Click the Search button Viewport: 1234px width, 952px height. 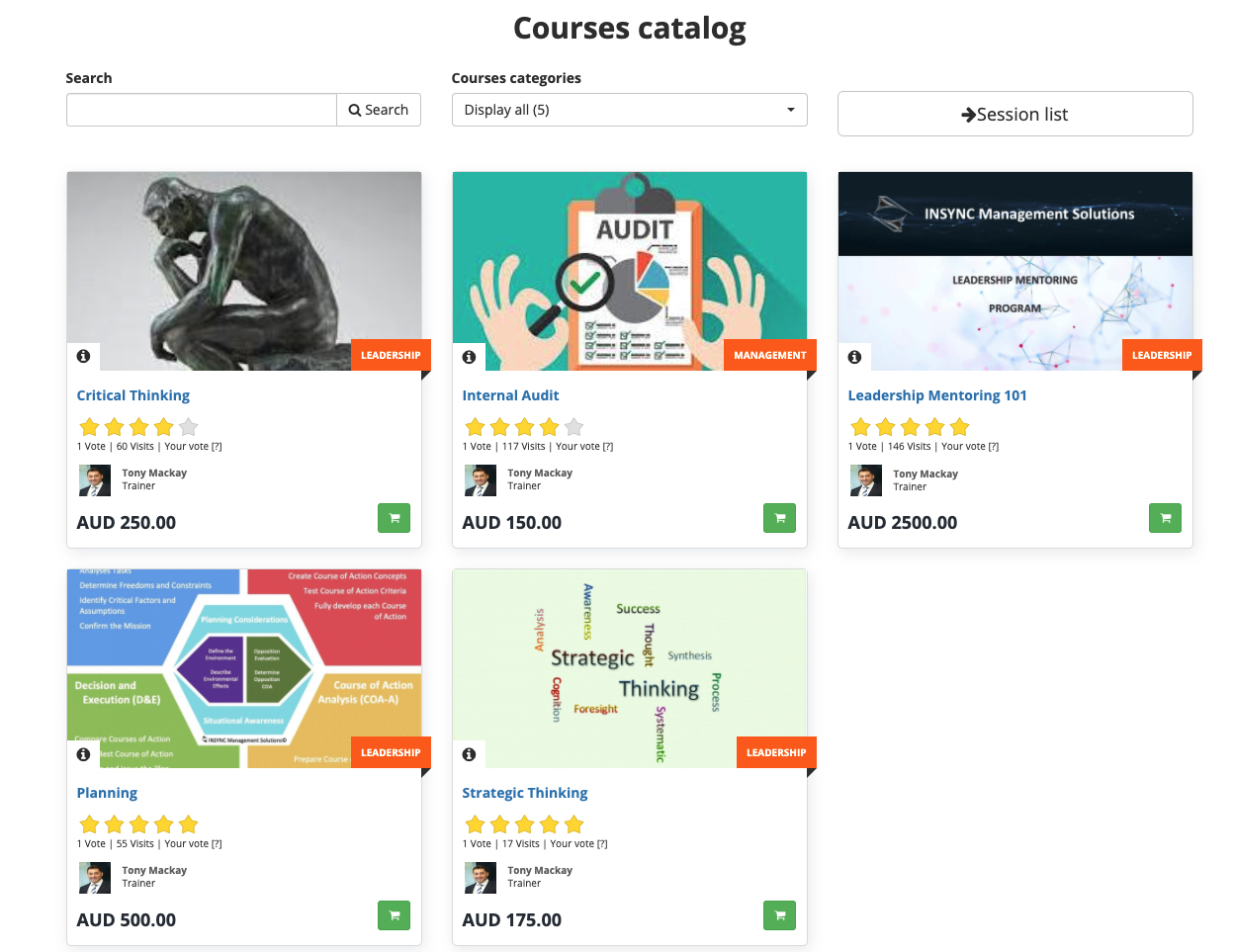coord(379,110)
